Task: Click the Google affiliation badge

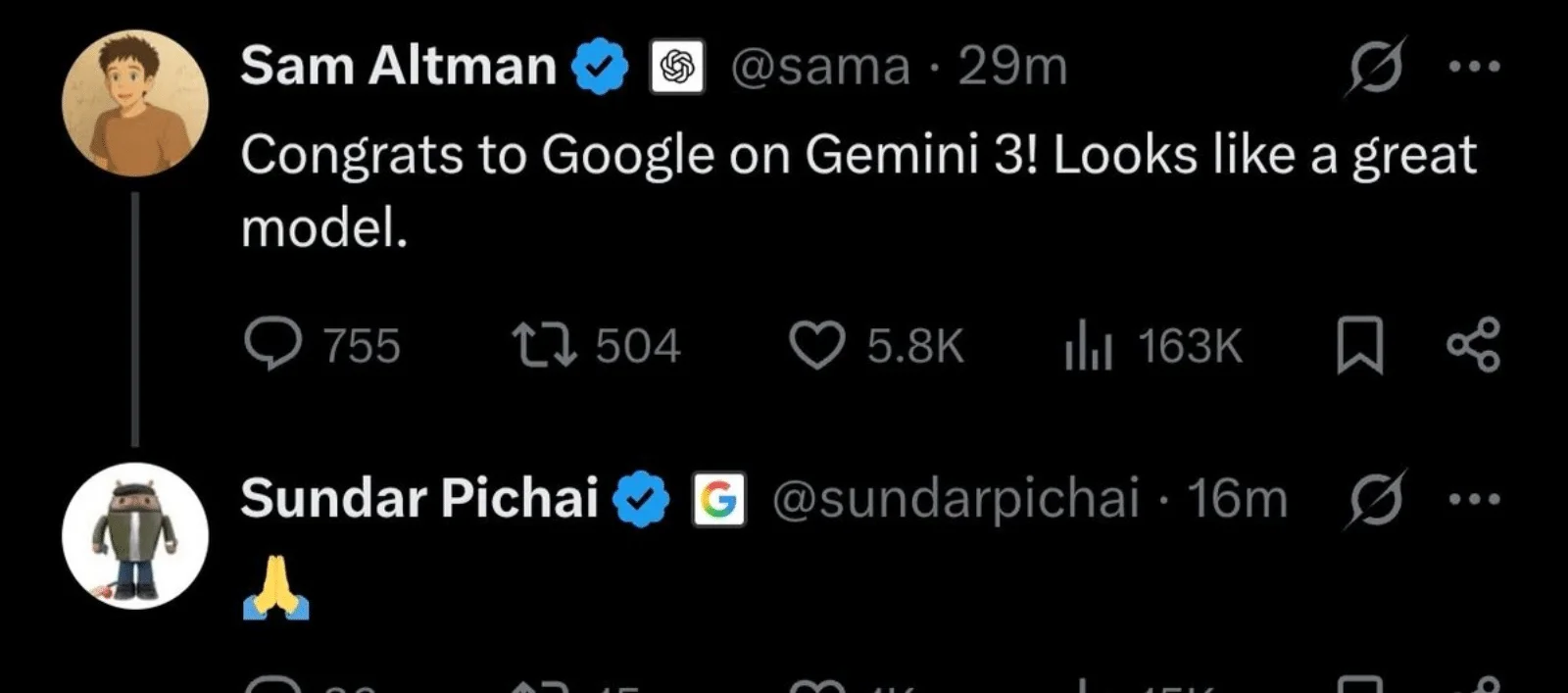Action: (x=718, y=499)
